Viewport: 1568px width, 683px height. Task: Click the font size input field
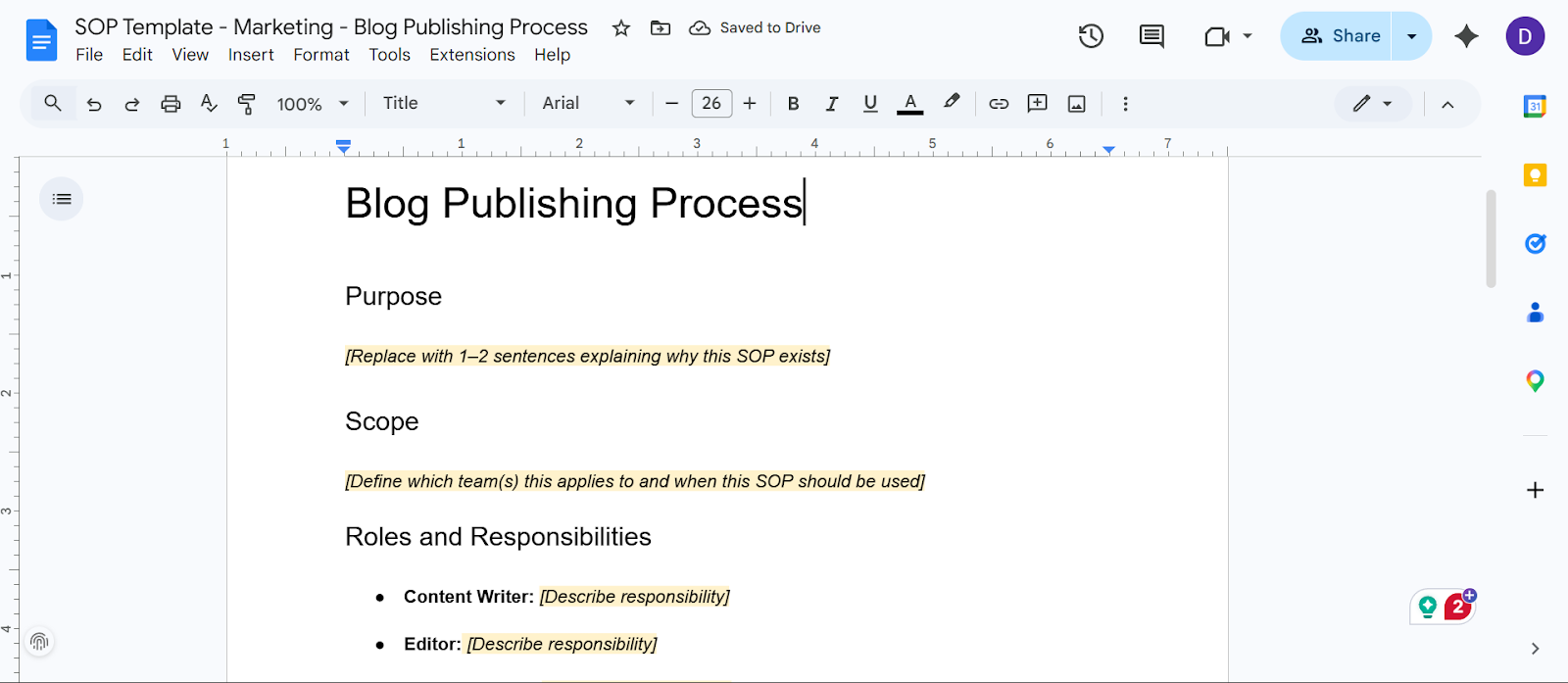pos(711,103)
